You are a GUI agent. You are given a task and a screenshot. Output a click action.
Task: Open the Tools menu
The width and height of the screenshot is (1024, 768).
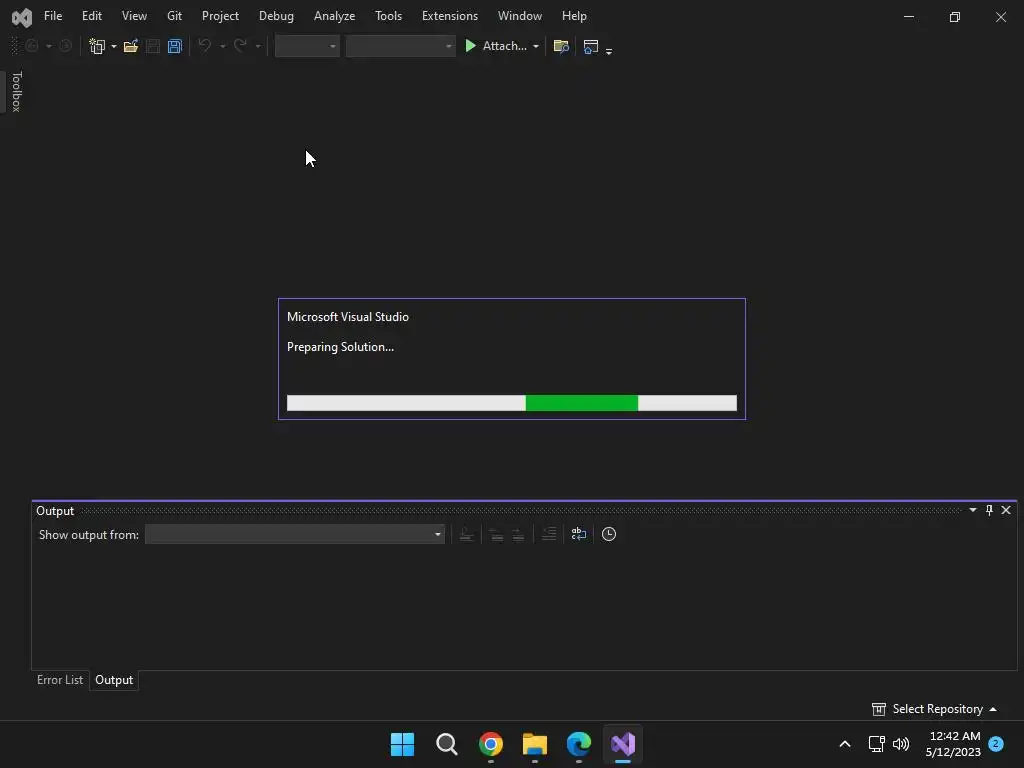[388, 16]
